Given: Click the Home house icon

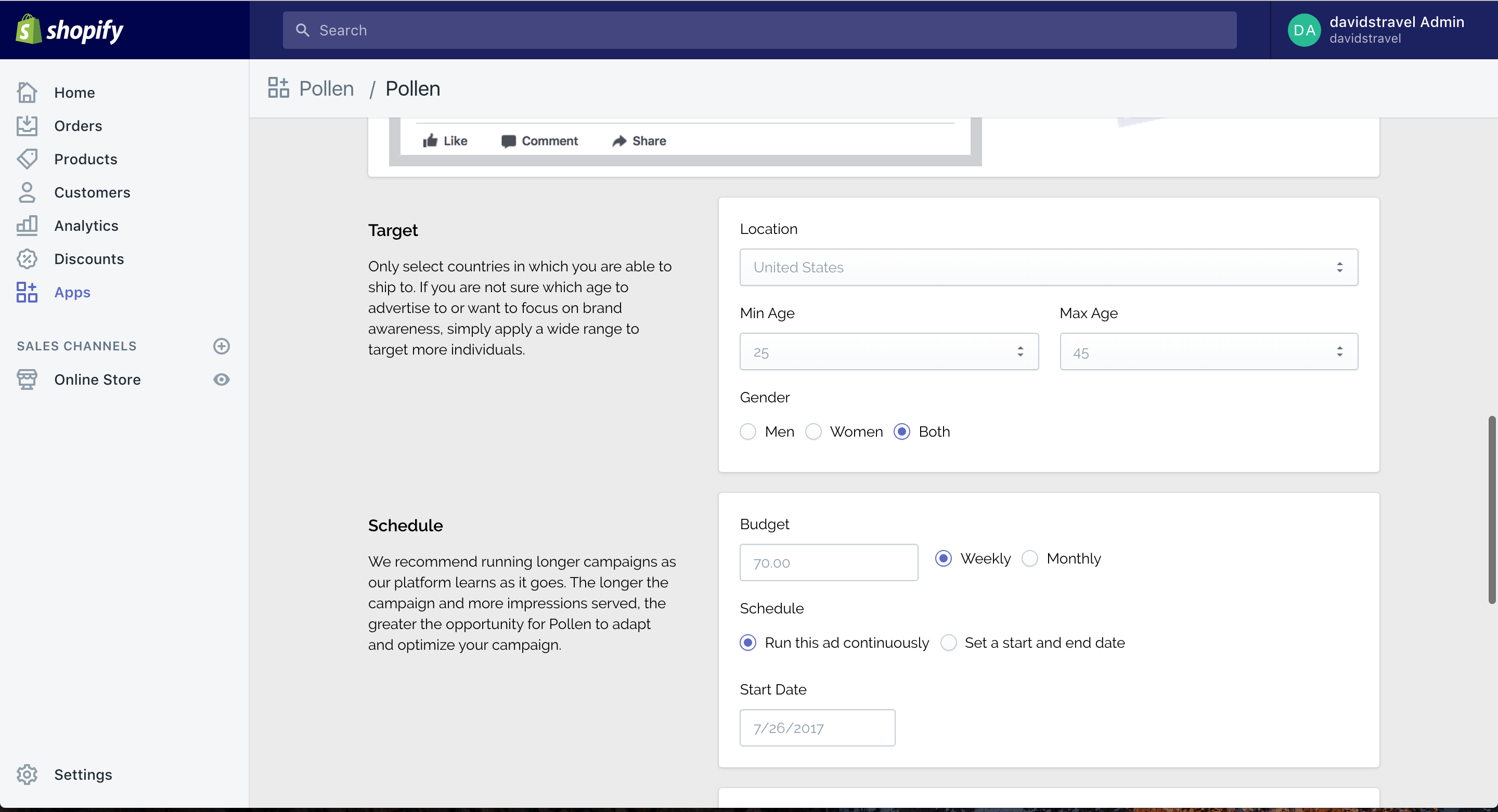Looking at the screenshot, I should click(x=27, y=93).
